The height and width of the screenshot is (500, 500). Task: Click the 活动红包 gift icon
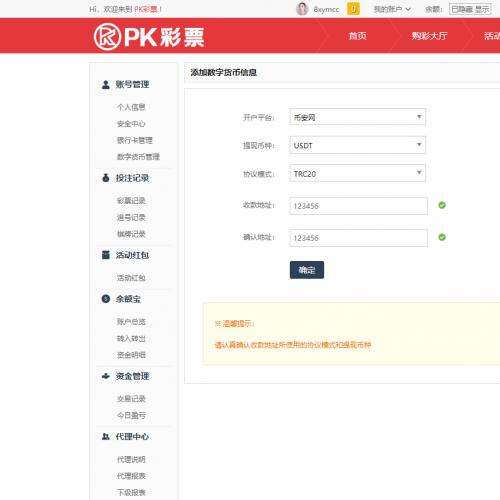point(106,255)
